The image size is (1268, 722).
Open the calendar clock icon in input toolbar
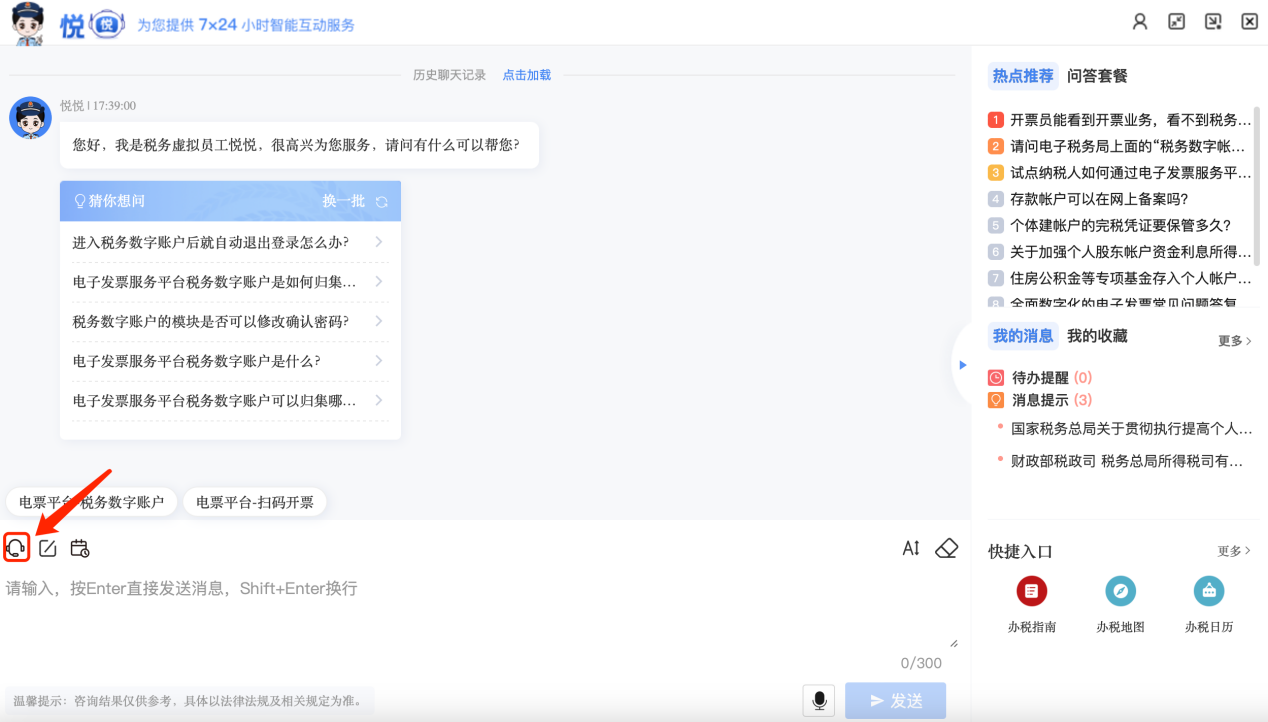[80, 548]
